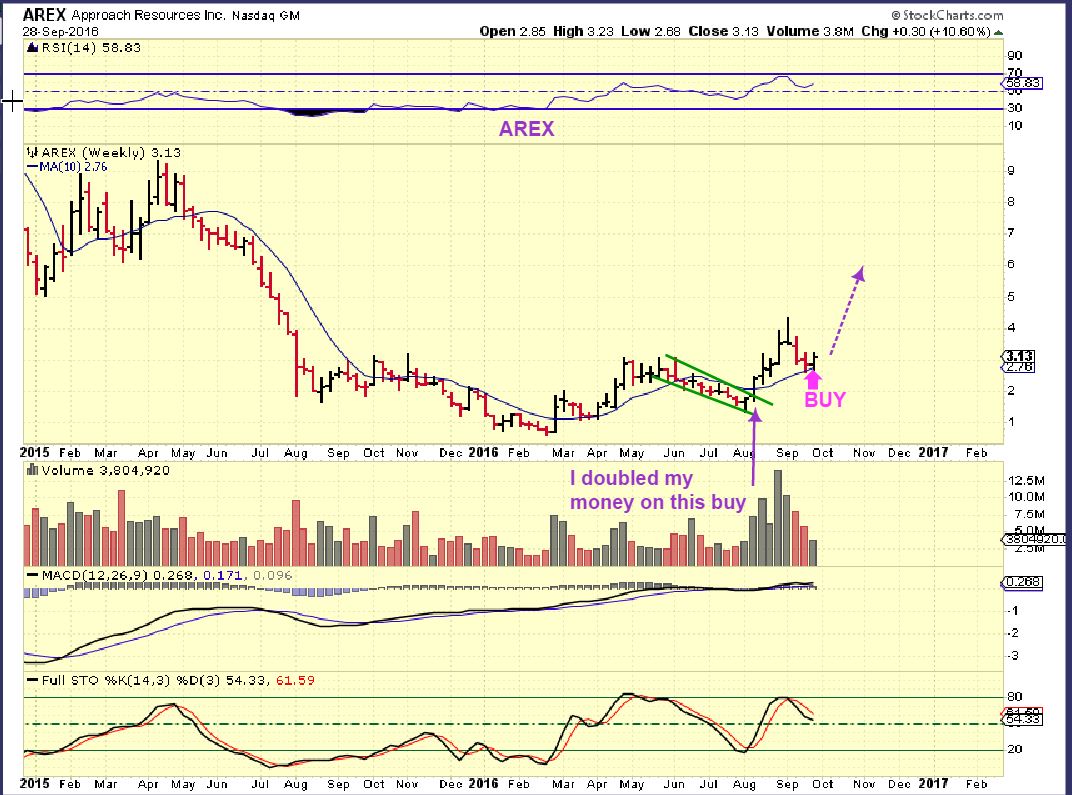Click the Volume 3,804,920 panel label
The height and width of the screenshot is (795, 1072).
(x=105, y=471)
